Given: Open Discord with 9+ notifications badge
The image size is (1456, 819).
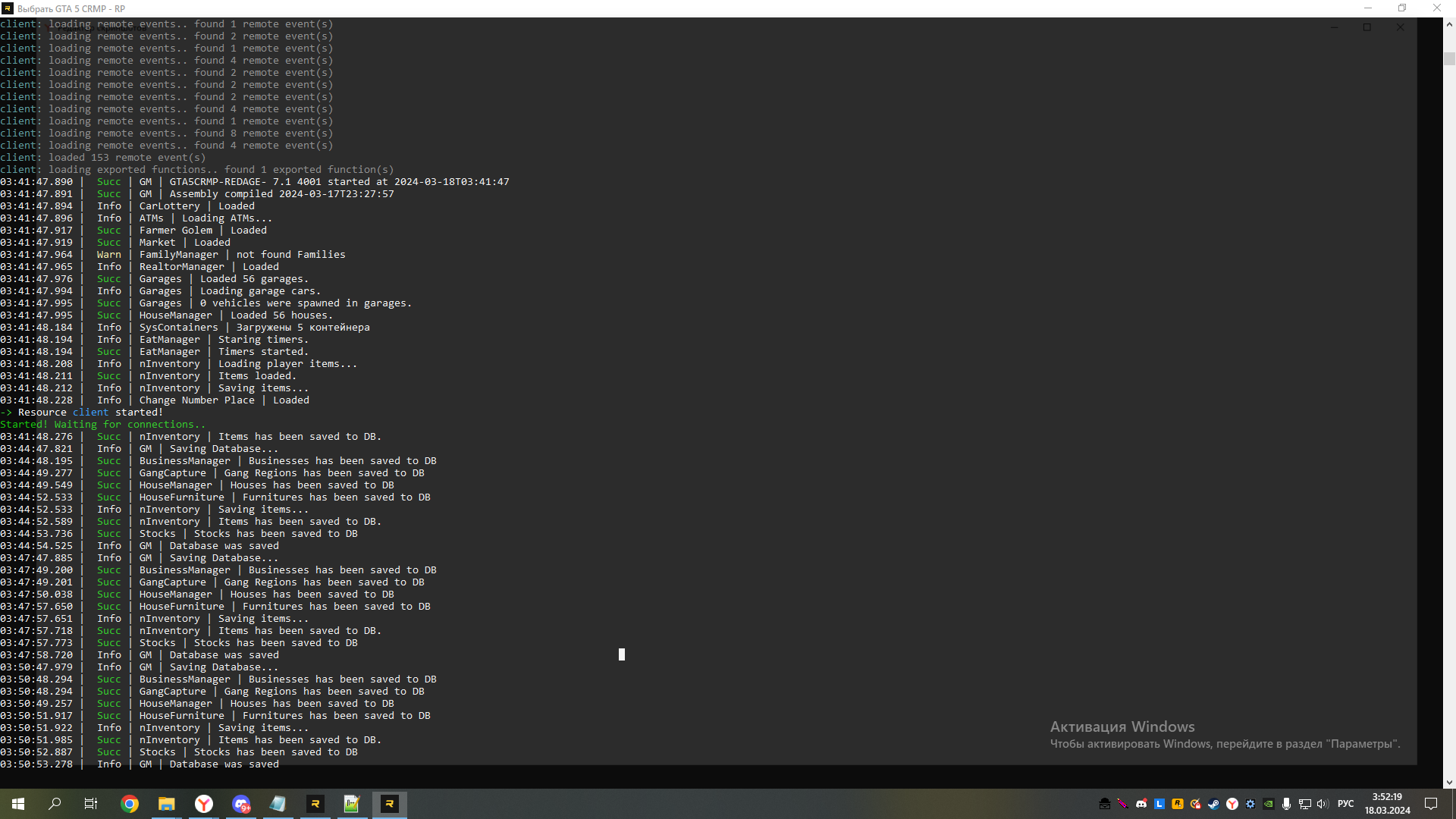Looking at the screenshot, I should (241, 804).
